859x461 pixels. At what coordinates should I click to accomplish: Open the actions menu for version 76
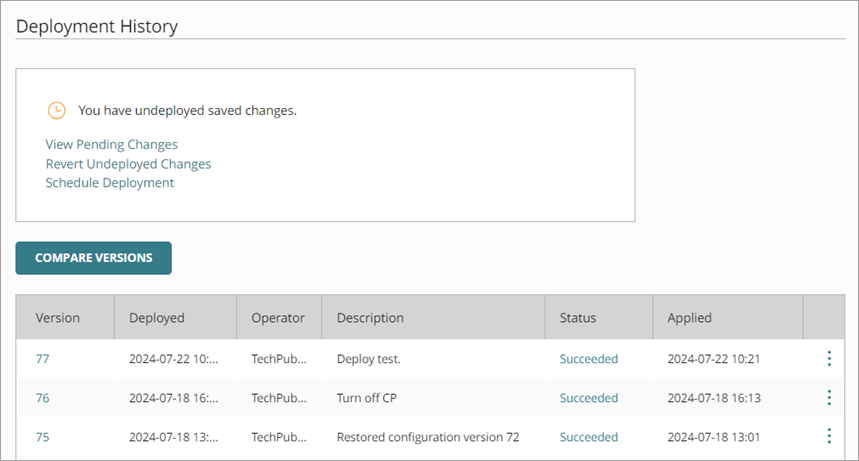pyautogui.click(x=829, y=398)
